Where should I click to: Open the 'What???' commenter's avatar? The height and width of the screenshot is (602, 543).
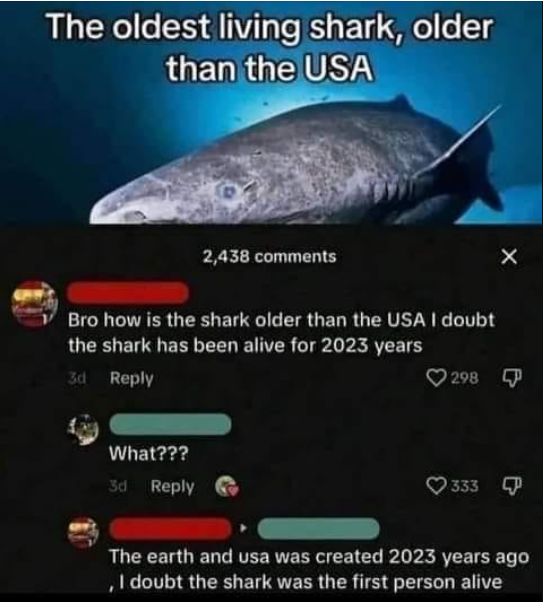click(83, 429)
